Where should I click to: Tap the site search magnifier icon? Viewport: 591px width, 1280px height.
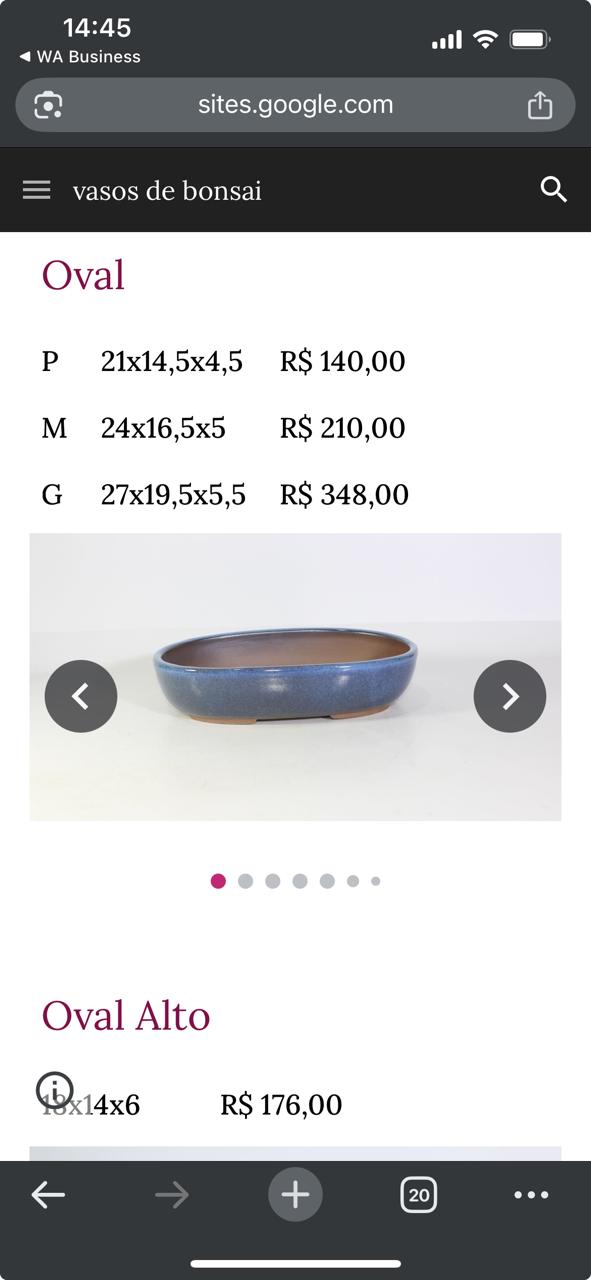(x=554, y=190)
